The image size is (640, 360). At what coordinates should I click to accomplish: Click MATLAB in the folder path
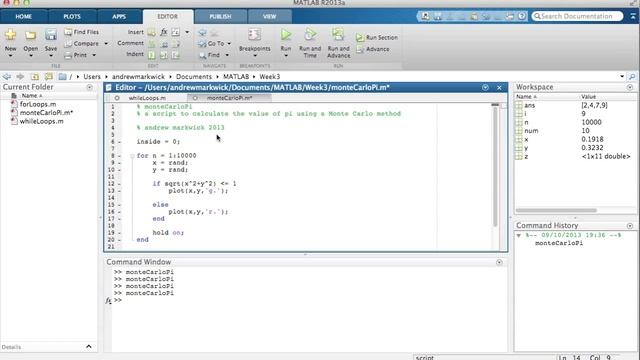[236, 76]
